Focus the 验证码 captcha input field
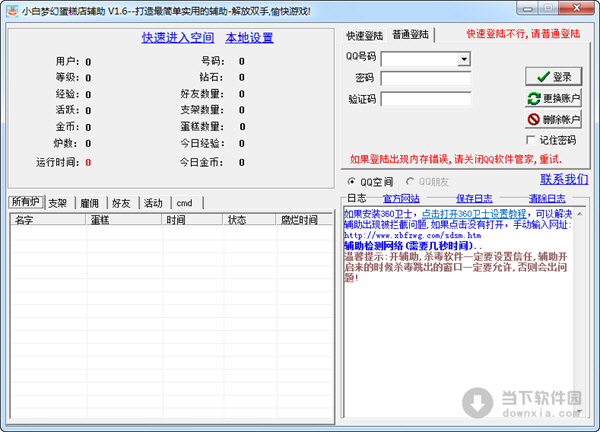This screenshot has height=432, width=600. [x=426, y=99]
